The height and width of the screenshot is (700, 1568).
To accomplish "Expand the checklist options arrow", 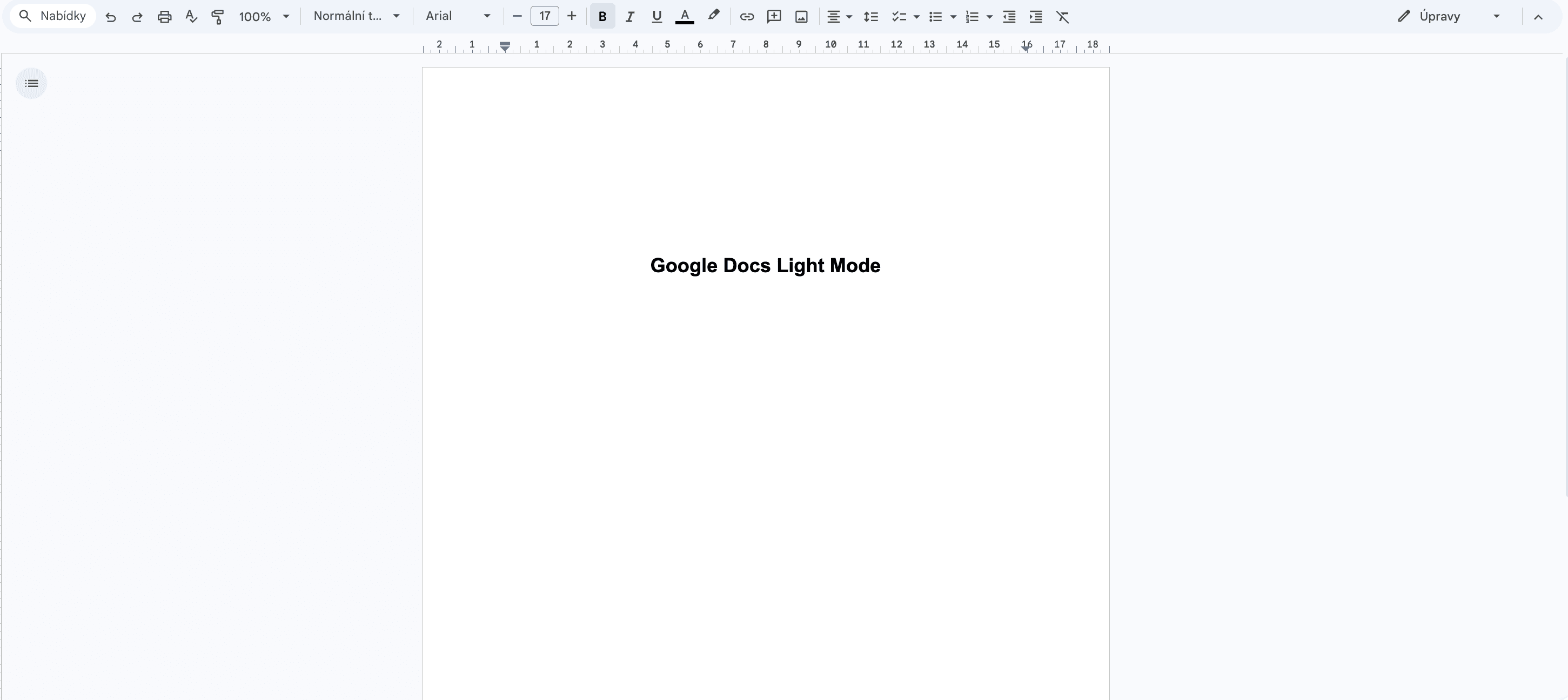I will [917, 16].
